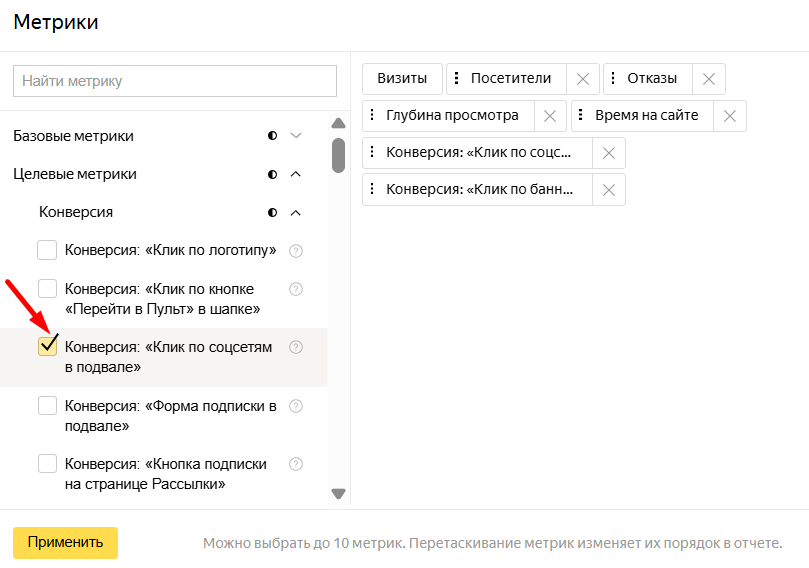Show help icon for «Клик по соцсетям в подвале»
Viewport: 809px width, 568px height.
(296, 347)
